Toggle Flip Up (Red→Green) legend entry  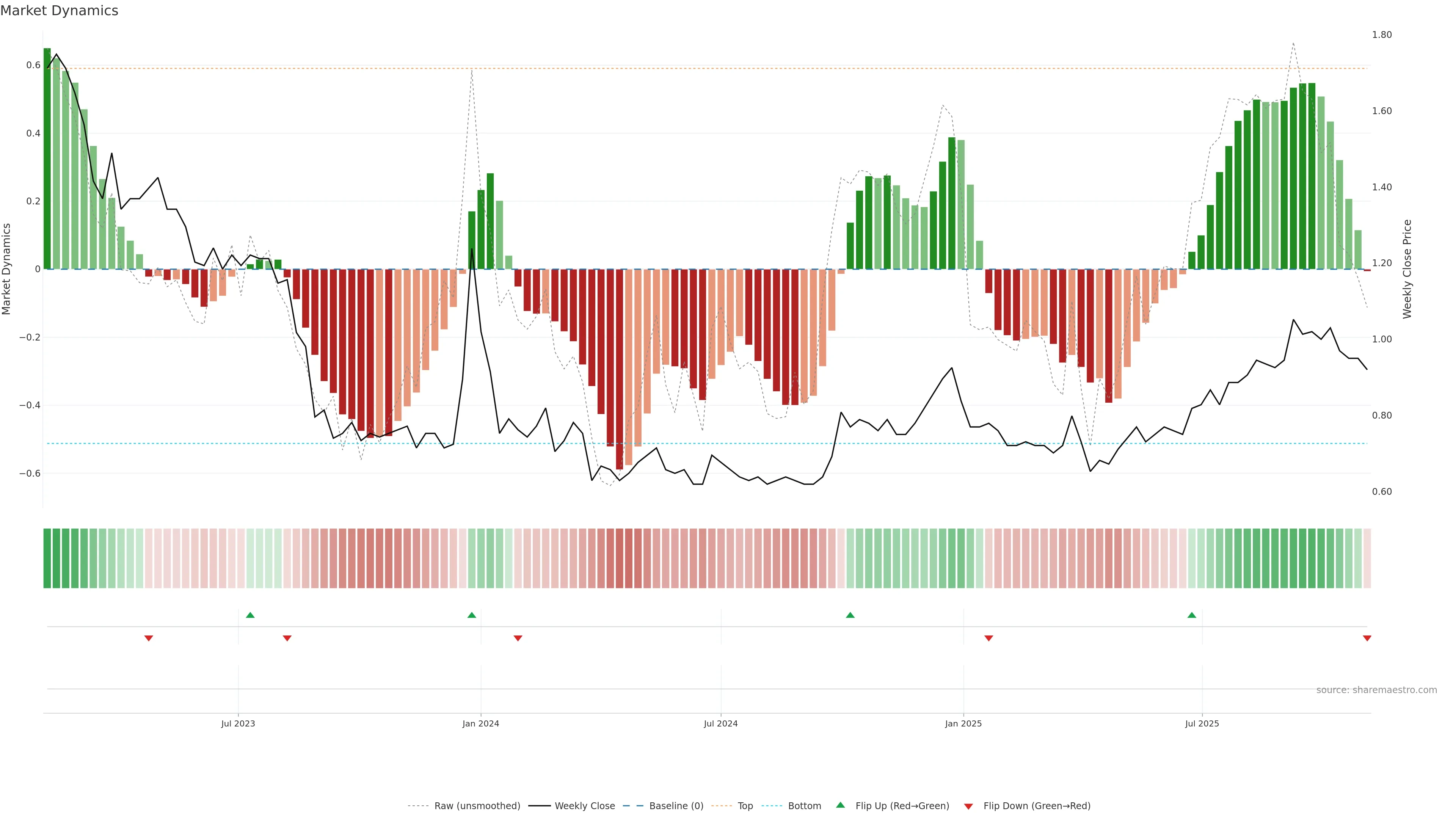[902, 806]
